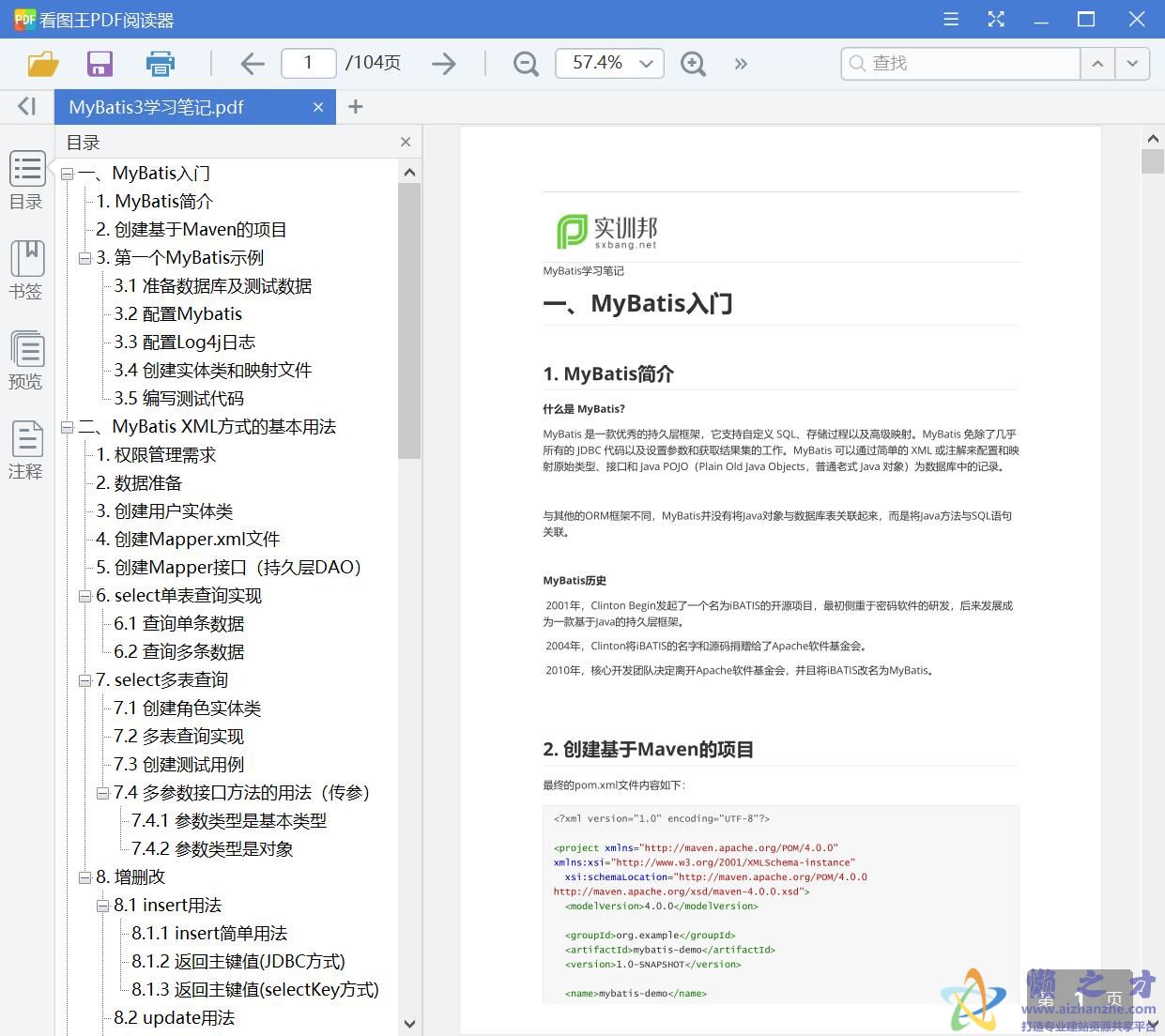Collapse 二、MyBatis XML方式的基本用法 node
The image size is (1165, 1036).
68,427
